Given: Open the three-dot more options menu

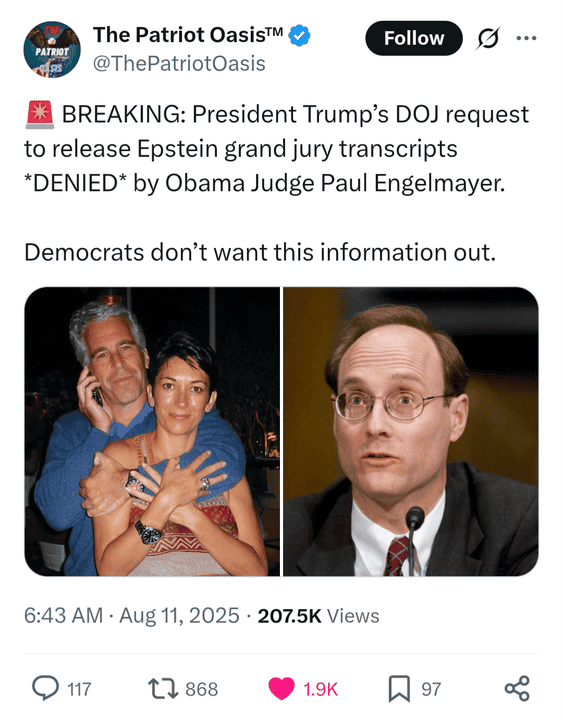Looking at the screenshot, I should click(x=526, y=38).
